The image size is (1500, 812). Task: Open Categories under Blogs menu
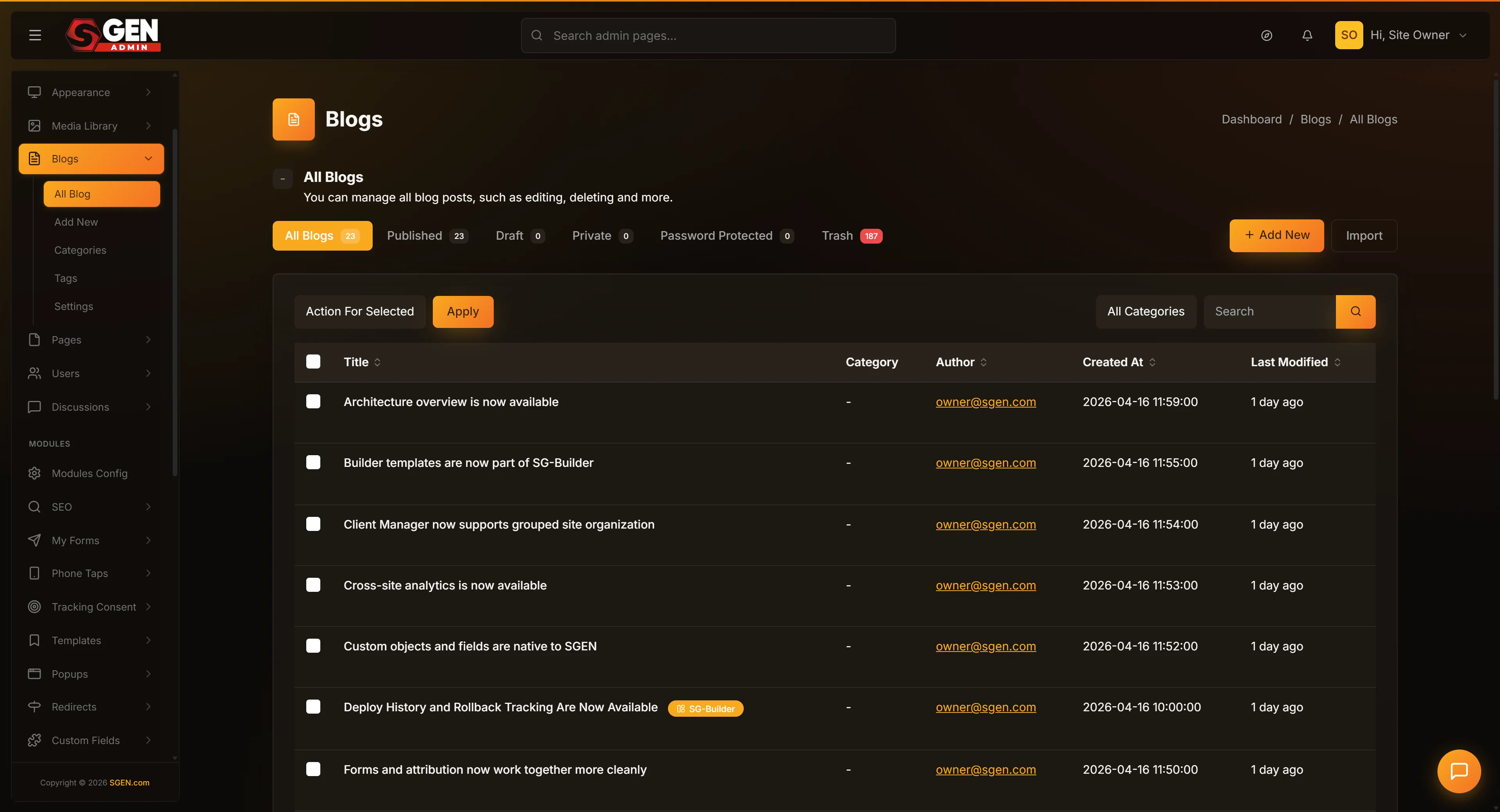pyautogui.click(x=80, y=250)
